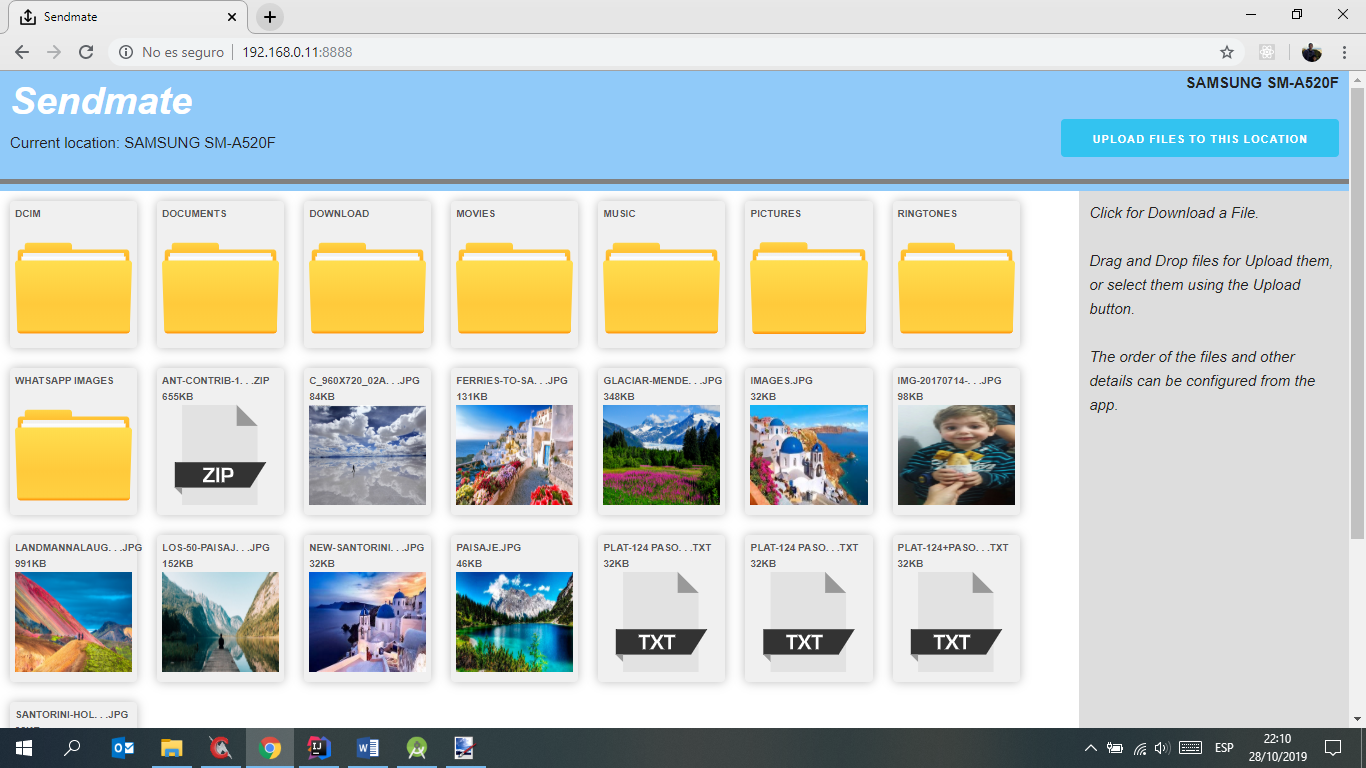Click the Wi-Fi network tray icon
Image resolution: width=1366 pixels, height=768 pixels.
coord(1139,748)
